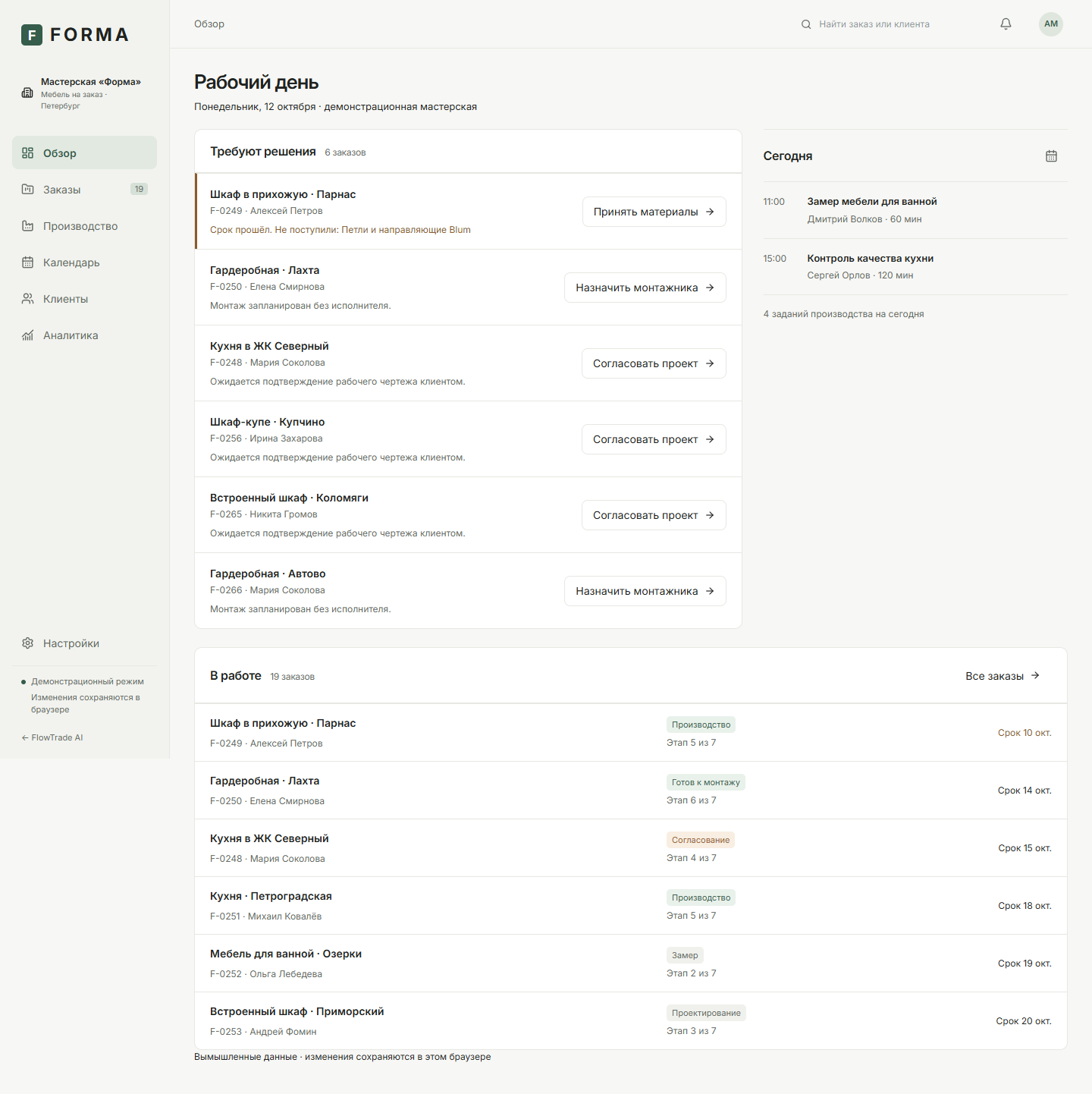Viewport: 1092px width, 1094px height.
Task: Open the Все заказы link
Action: click(1003, 676)
